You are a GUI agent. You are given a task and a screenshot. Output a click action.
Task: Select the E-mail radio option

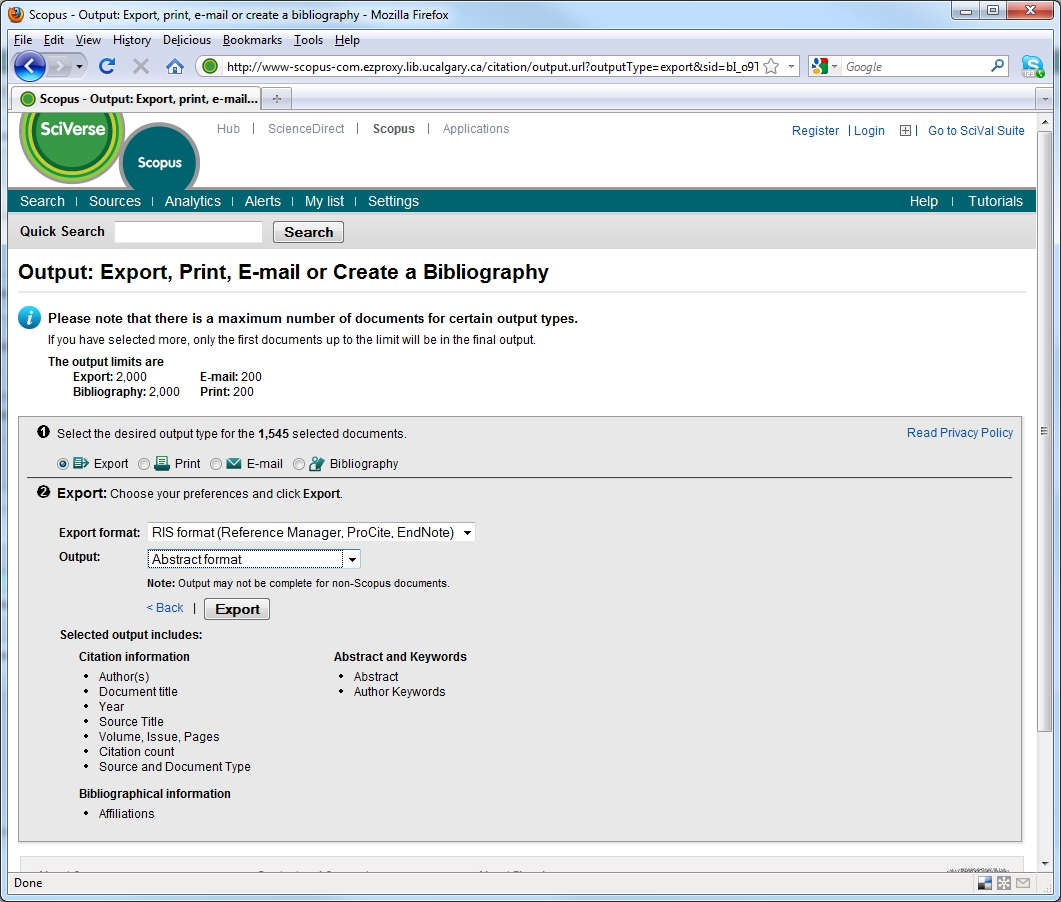[x=216, y=464]
